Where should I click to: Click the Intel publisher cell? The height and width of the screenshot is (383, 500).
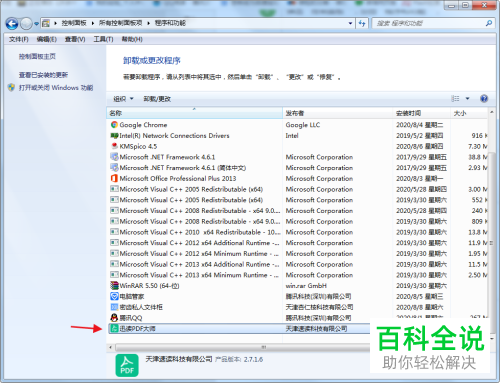(x=292, y=135)
